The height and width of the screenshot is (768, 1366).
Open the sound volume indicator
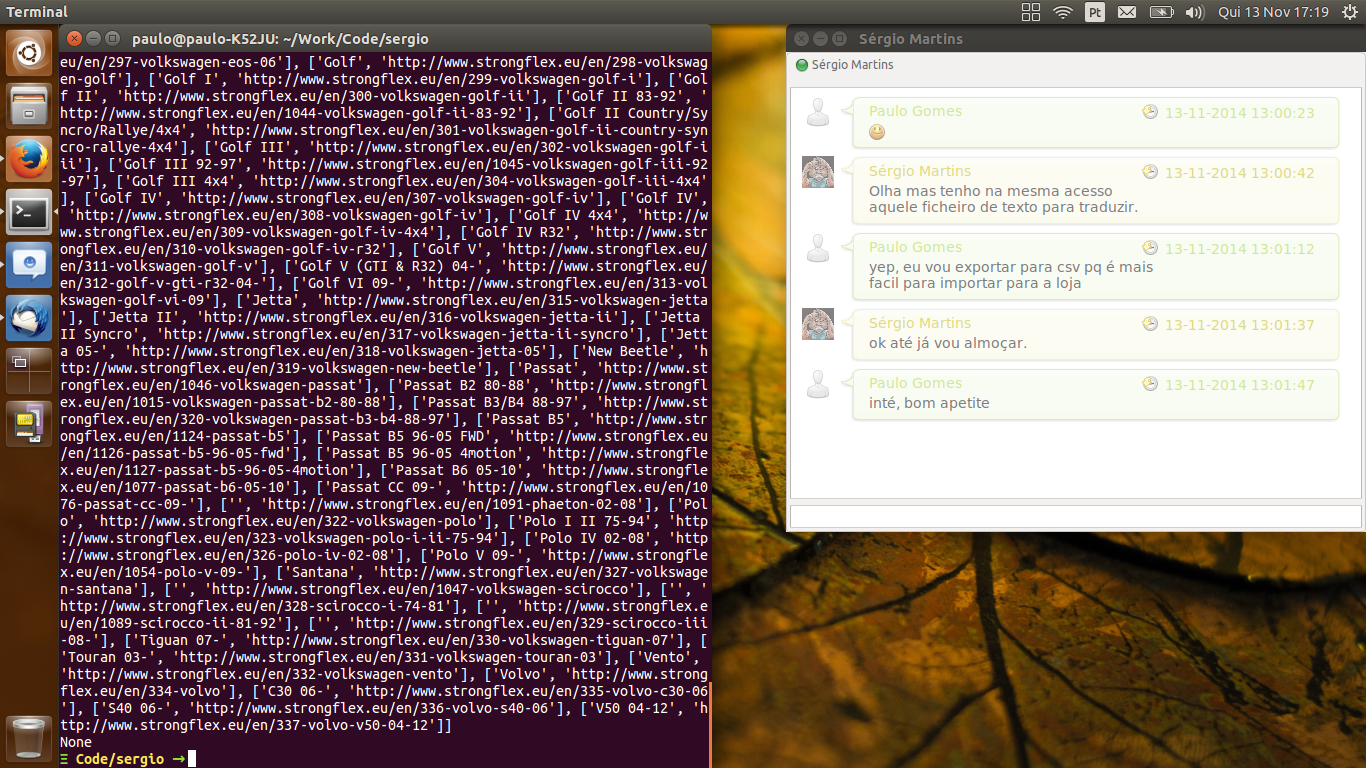[x=1194, y=12]
